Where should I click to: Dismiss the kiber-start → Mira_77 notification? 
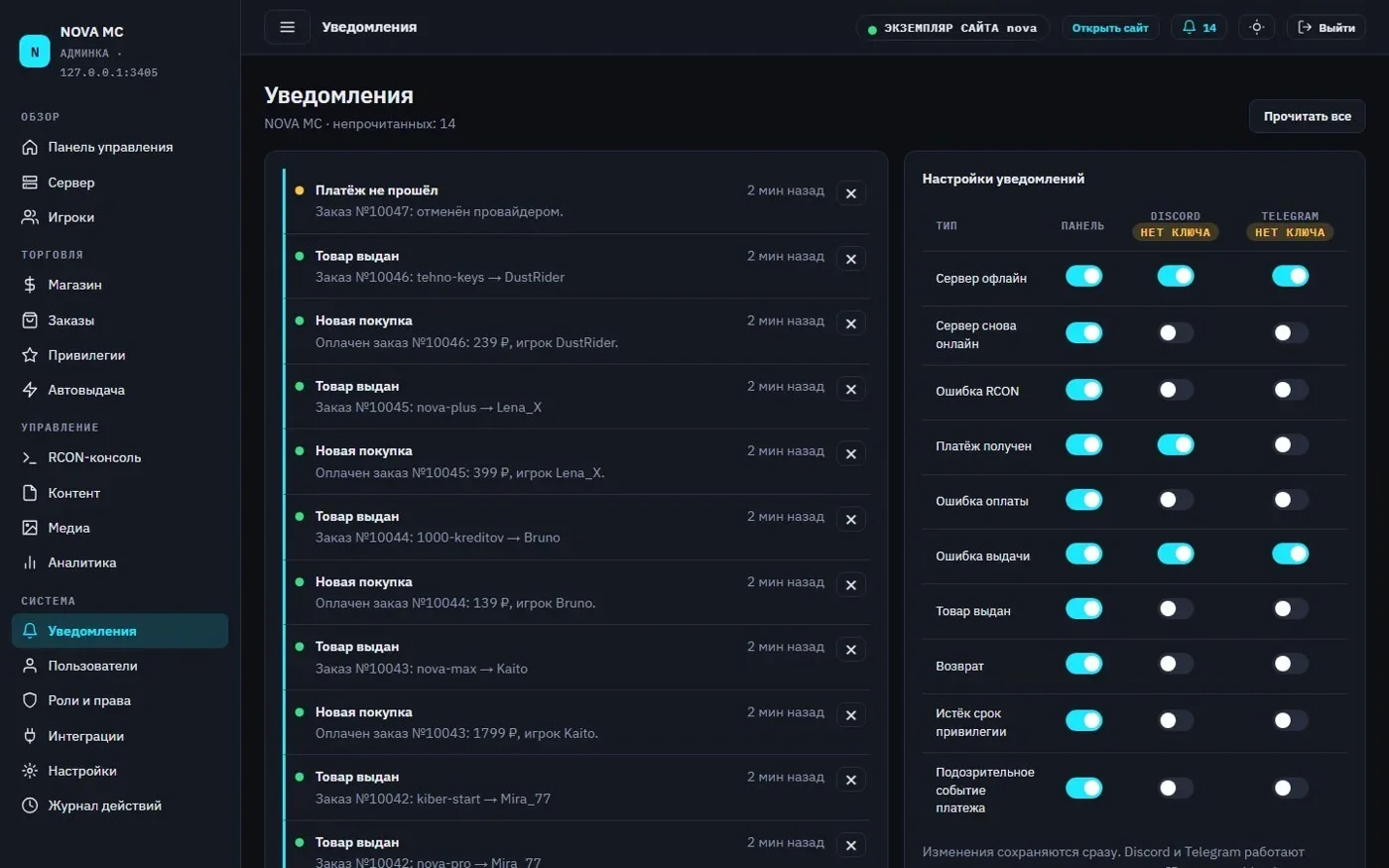coord(851,780)
